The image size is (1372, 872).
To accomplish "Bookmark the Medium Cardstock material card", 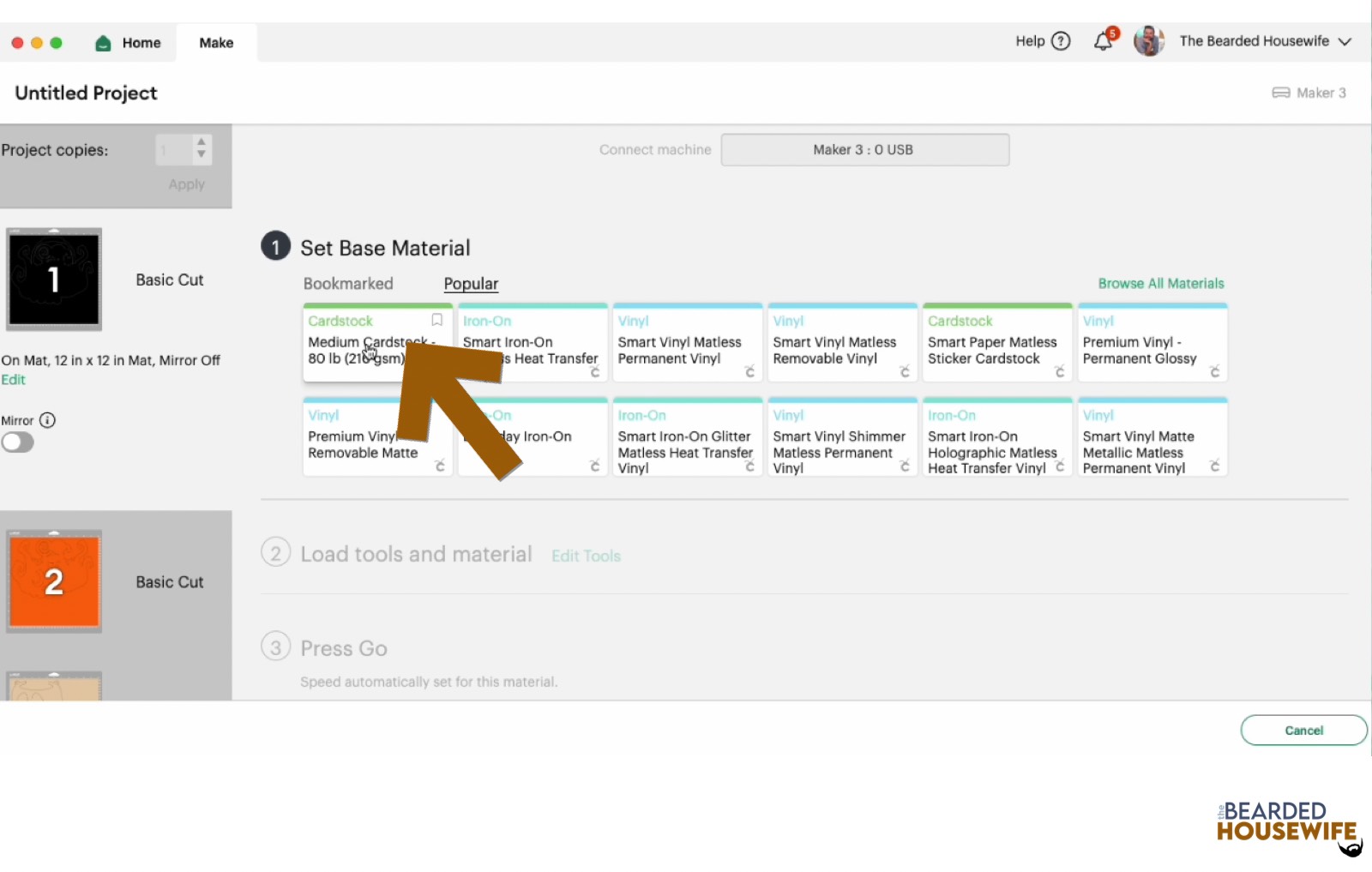I will tap(436, 320).
